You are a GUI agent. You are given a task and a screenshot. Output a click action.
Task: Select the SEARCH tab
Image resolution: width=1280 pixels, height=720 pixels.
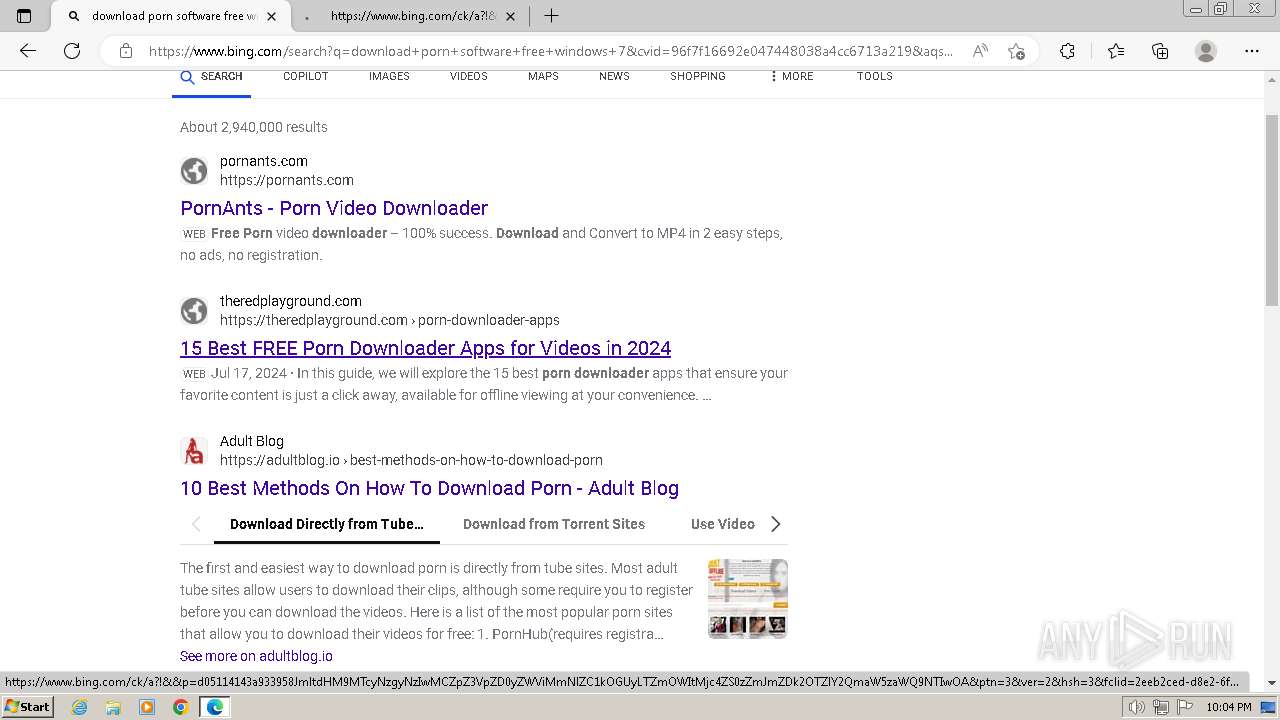211,77
